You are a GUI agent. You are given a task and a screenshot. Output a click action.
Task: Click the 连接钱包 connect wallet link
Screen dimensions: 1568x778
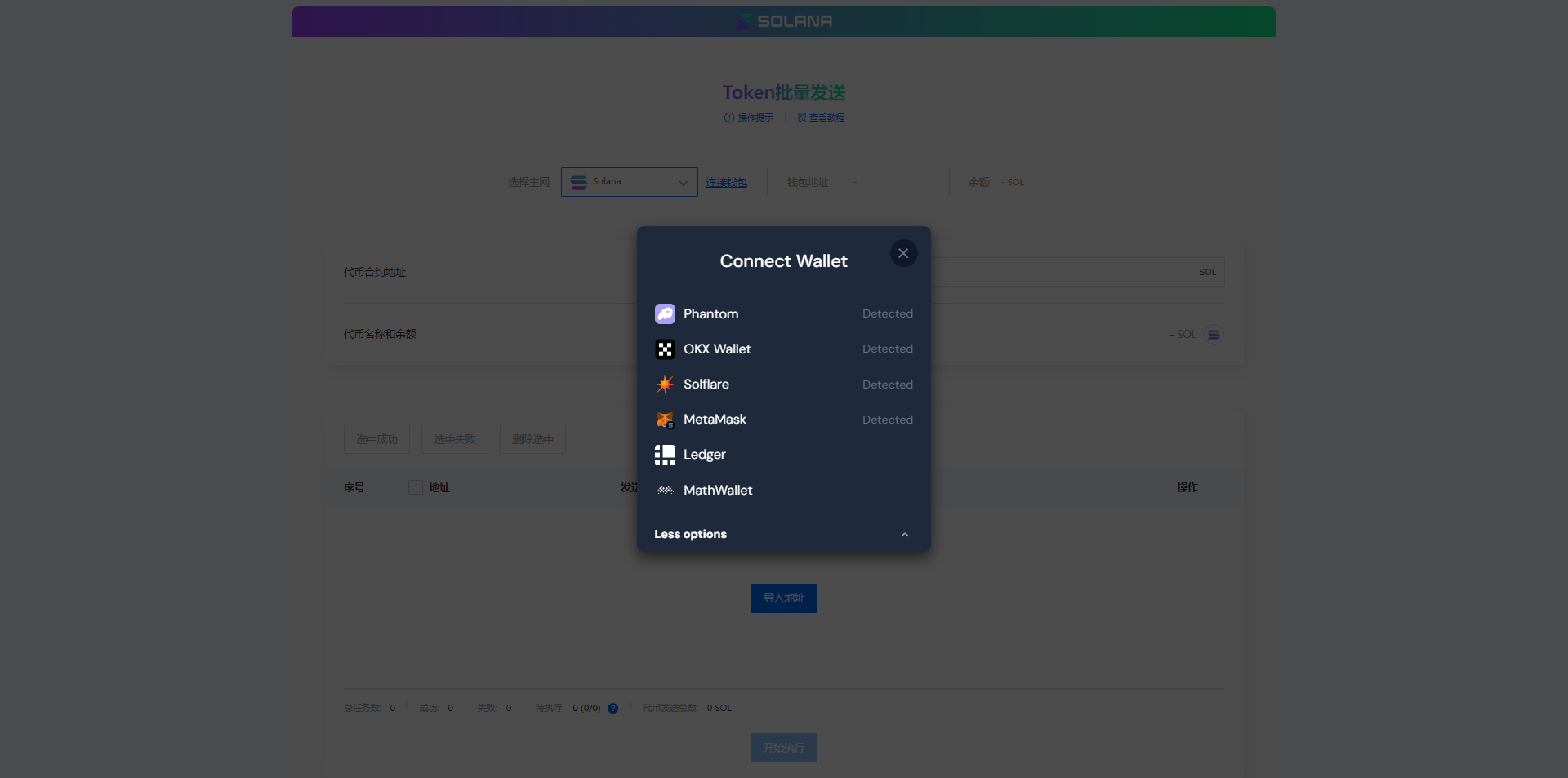[727, 182]
